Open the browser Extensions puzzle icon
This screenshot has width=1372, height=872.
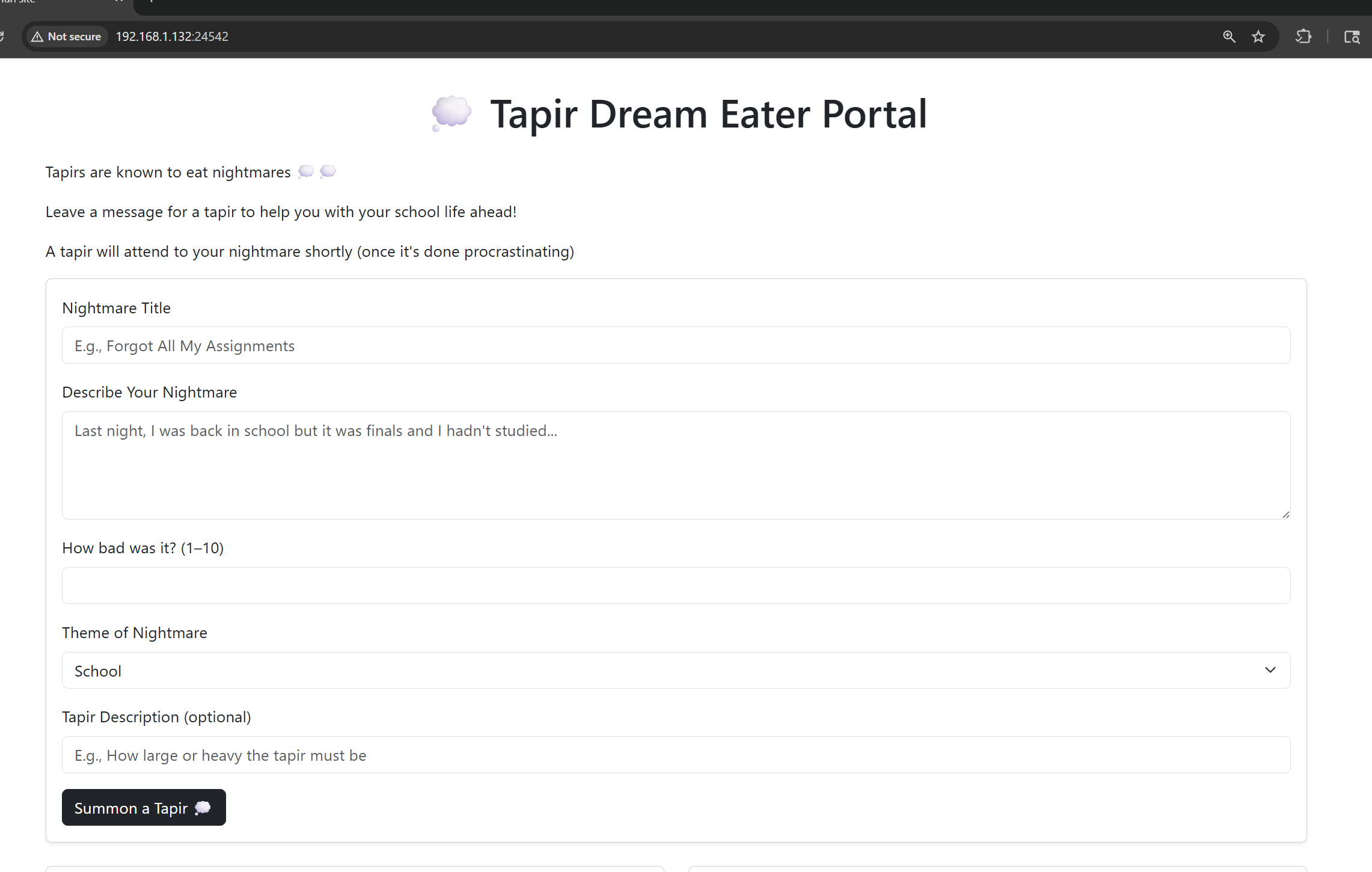pyautogui.click(x=1303, y=37)
